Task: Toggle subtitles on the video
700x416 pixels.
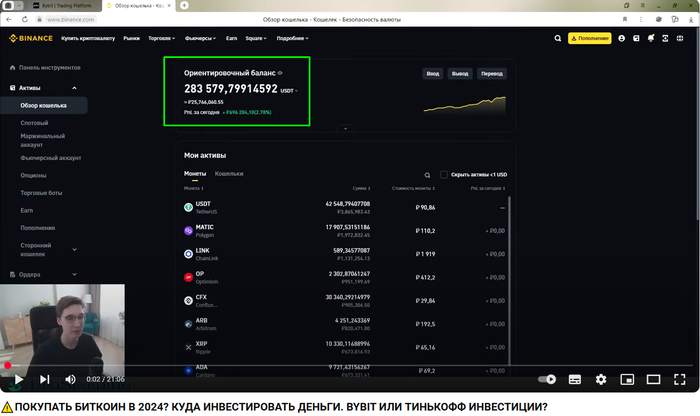Action: coord(575,379)
